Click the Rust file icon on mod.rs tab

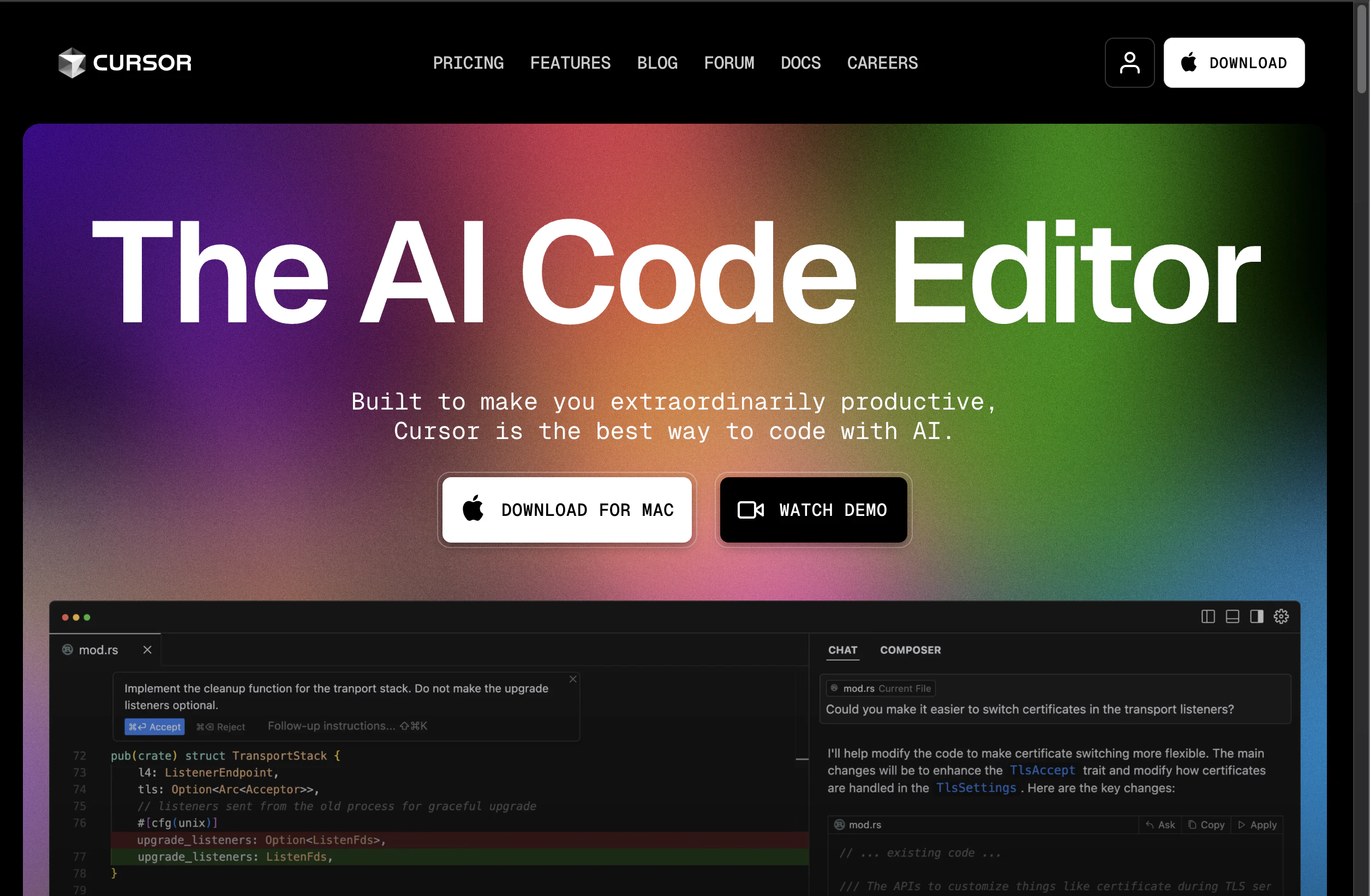pyautogui.click(x=67, y=650)
